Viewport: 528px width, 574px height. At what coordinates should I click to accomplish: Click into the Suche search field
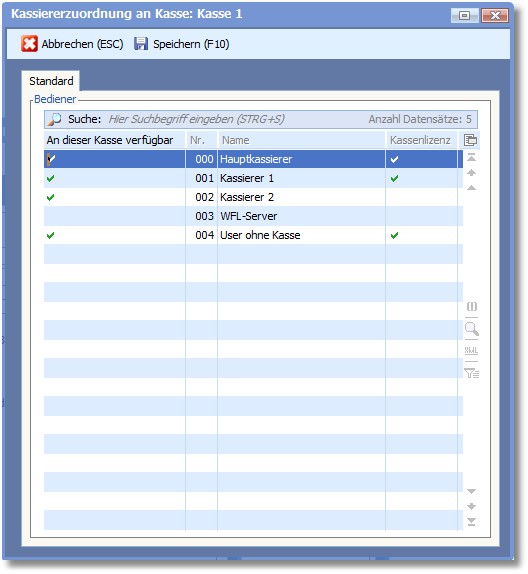[234, 119]
